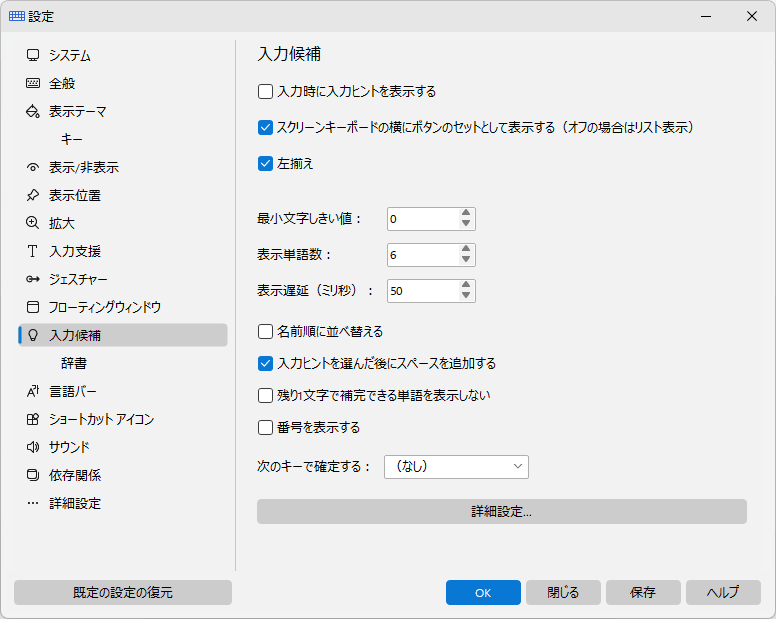This screenshot has height=619, width=776.
Task: Click the paint bucket icon beside 表示テーマ
Action: click(x=33, y=111)
